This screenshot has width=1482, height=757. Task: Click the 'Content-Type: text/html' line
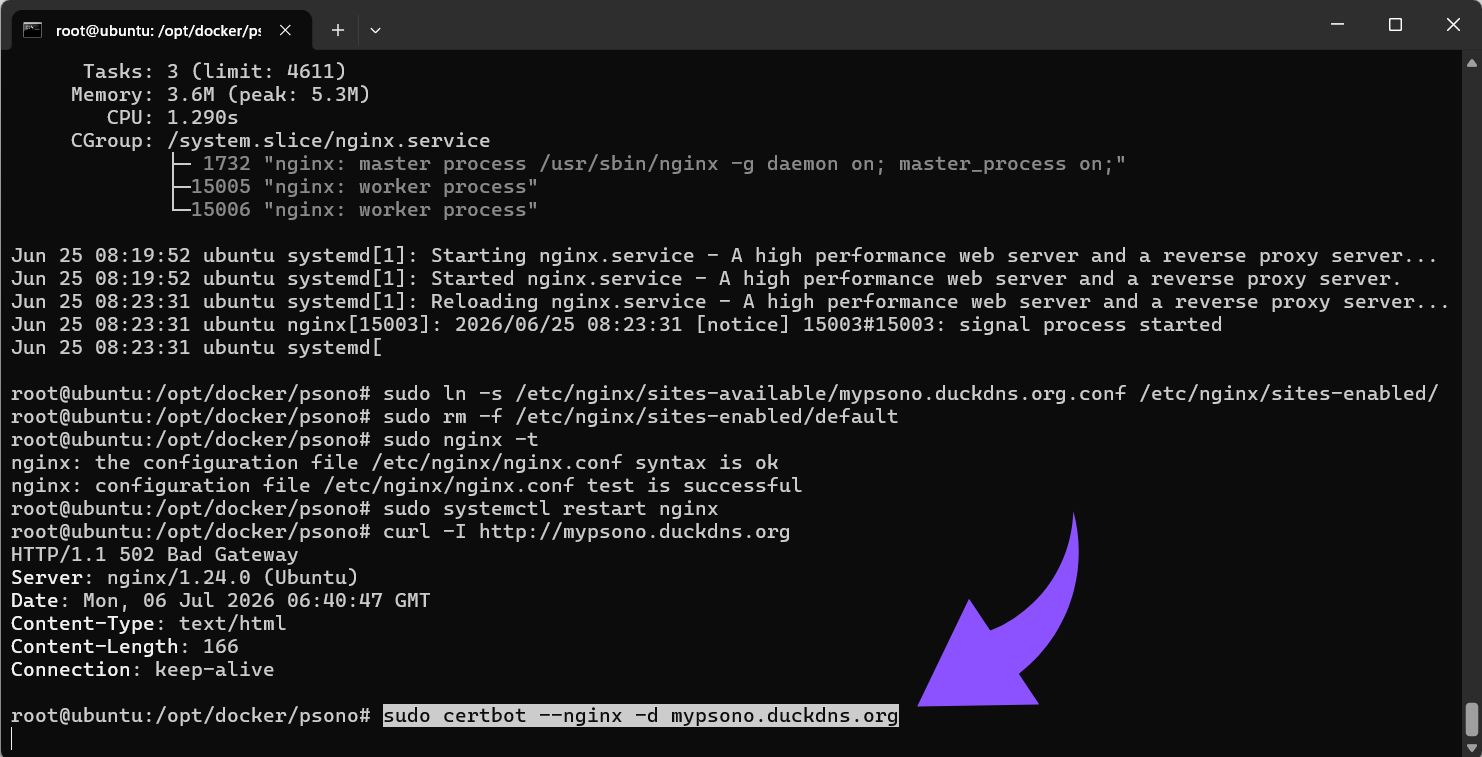pyautogui.click(x=149, y=624)
